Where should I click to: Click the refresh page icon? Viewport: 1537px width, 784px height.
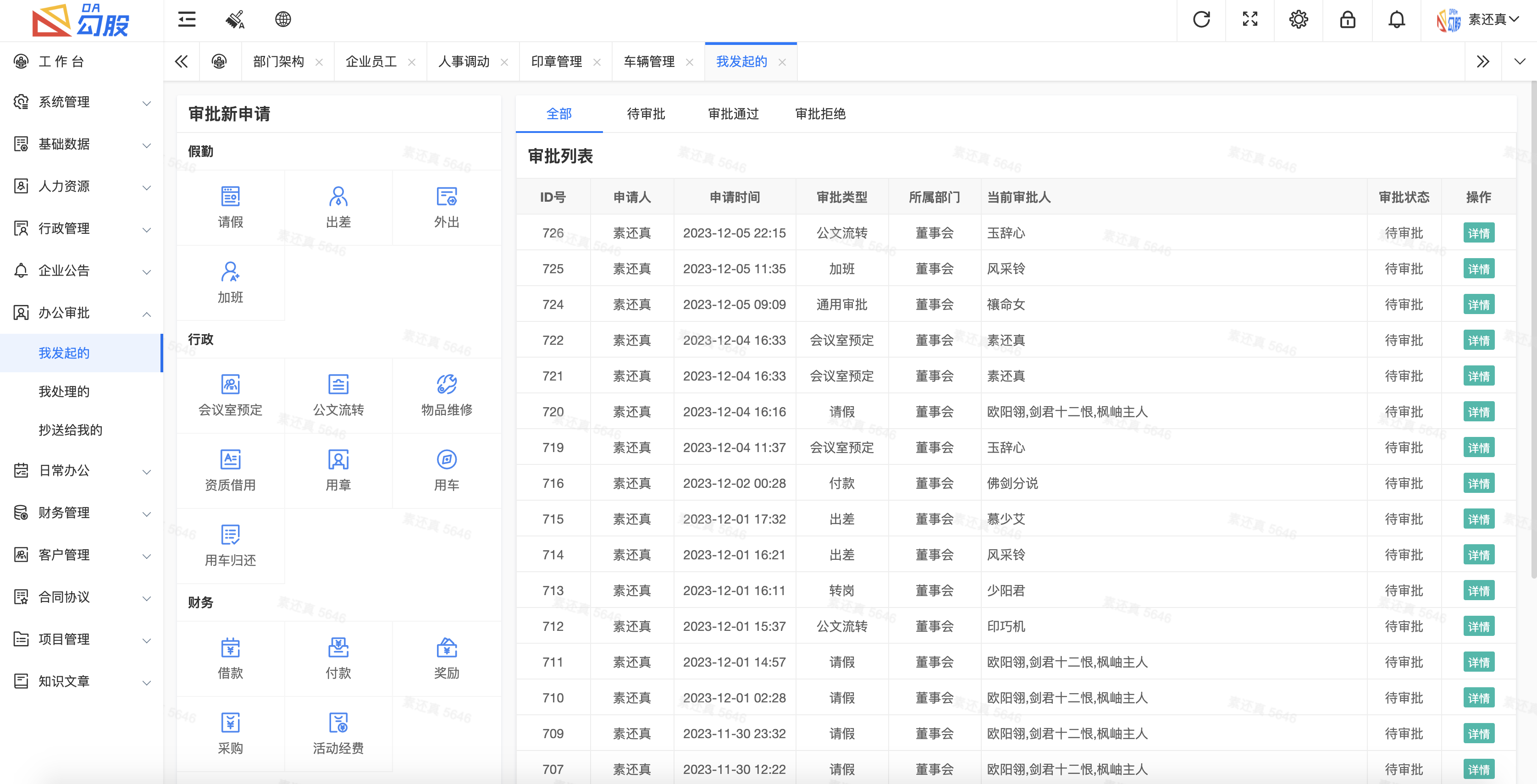(x=1201, y=20)
